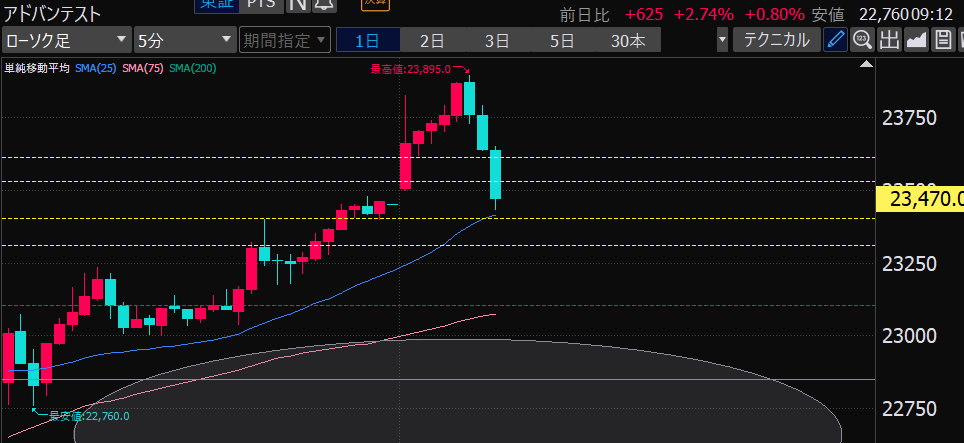The width and height of the screenshot is (964, 443).
Task: Expand the arrow beside テクニカル
Action: [x=723, y=41]
